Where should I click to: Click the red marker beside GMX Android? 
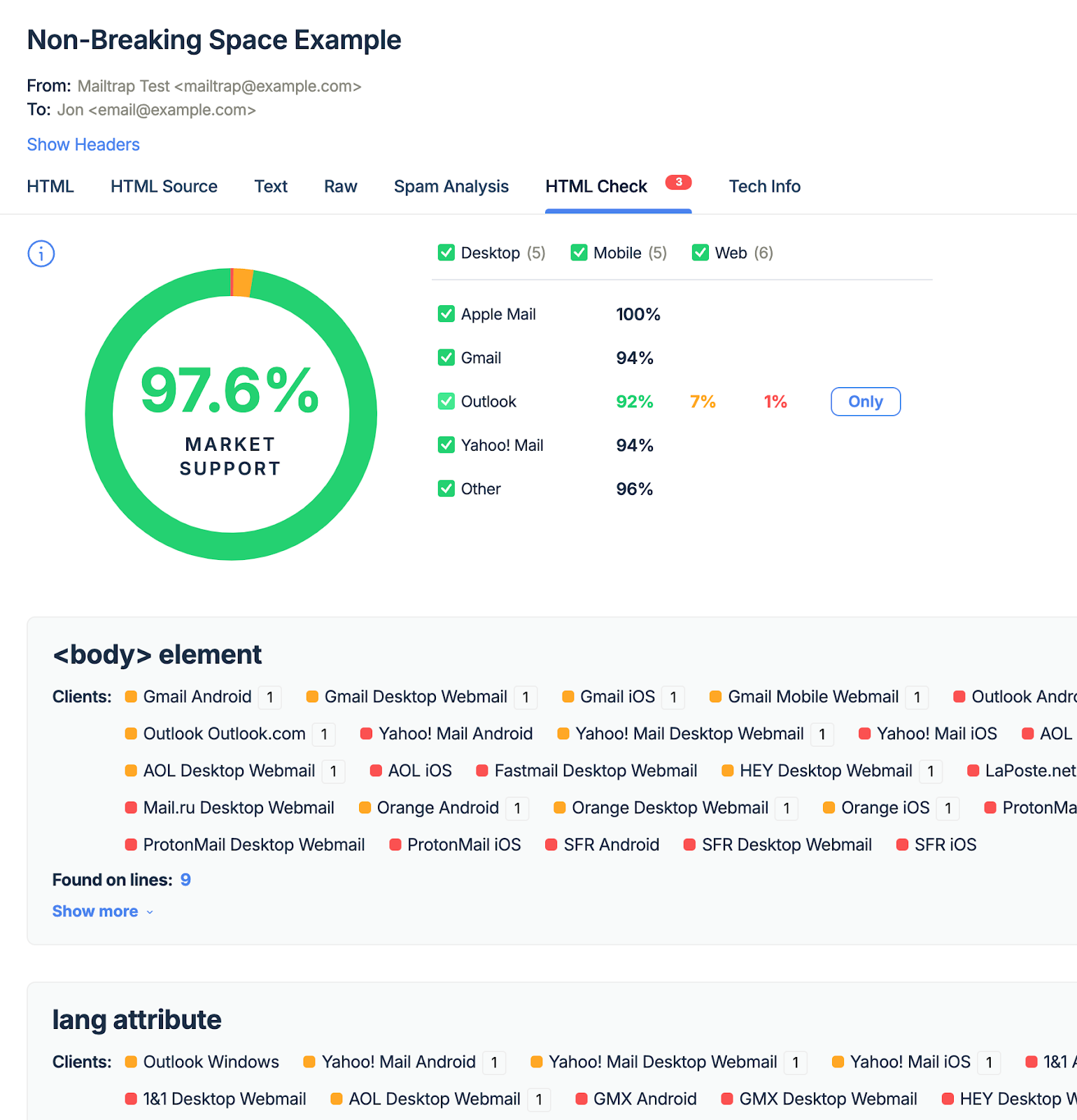tap(582, 1099)
